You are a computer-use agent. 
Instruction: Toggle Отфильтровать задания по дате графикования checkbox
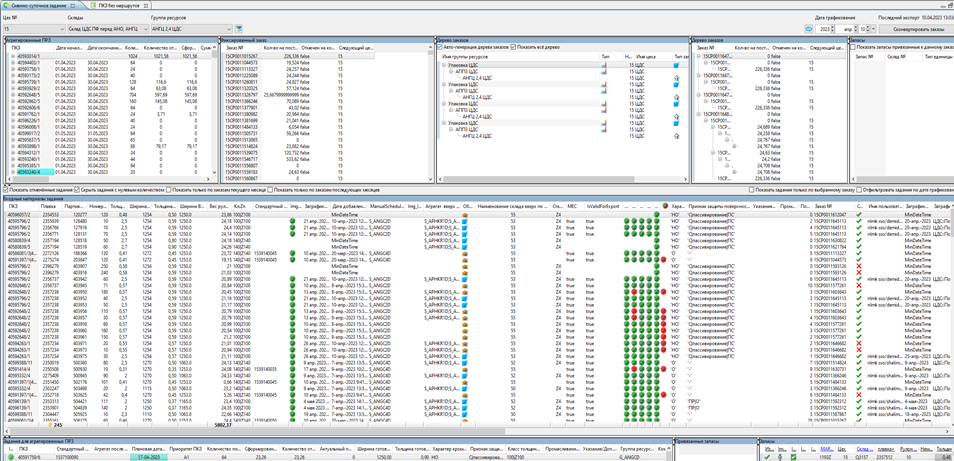[860, 190]
